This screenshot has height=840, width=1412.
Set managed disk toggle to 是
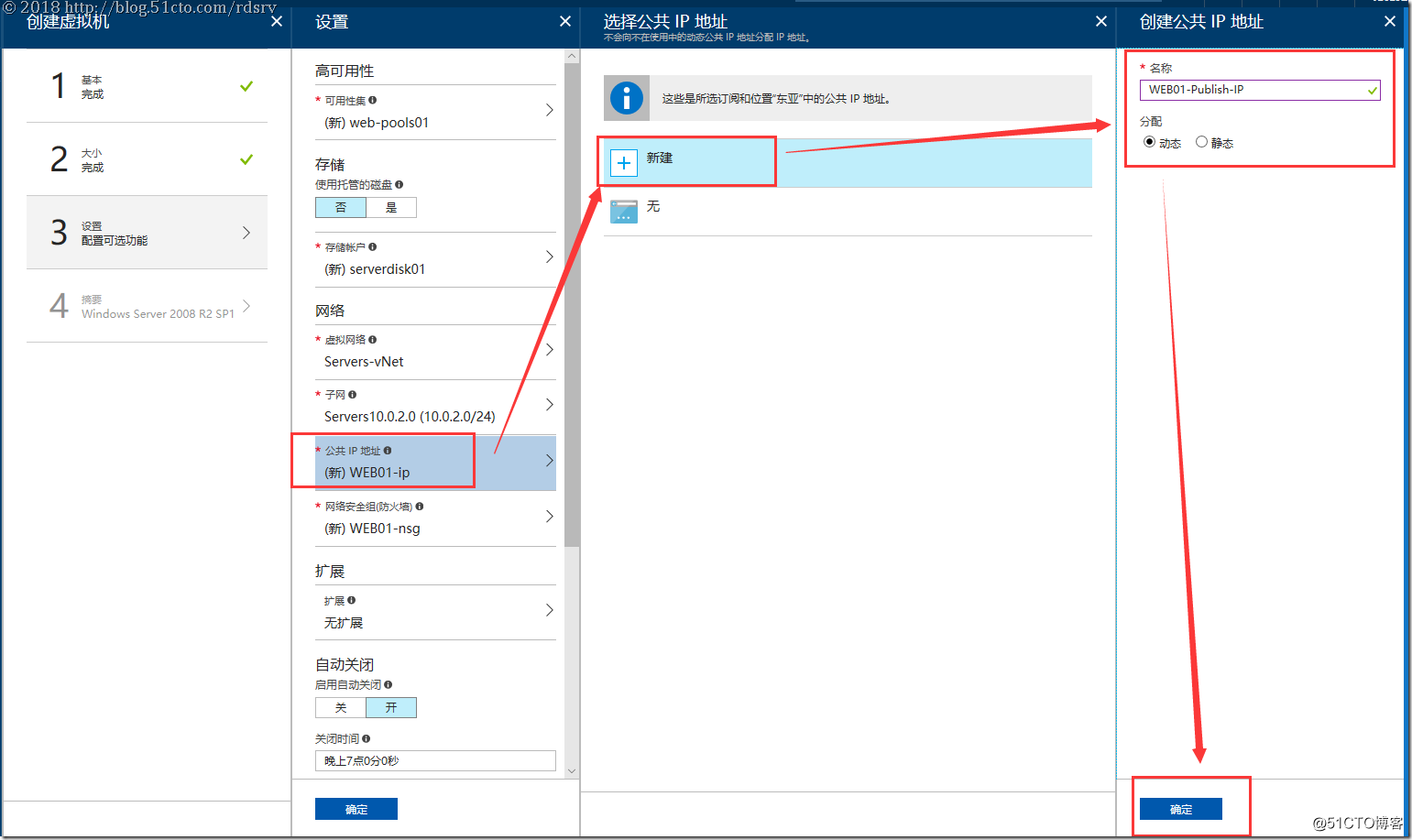click(x=391, y=207)
